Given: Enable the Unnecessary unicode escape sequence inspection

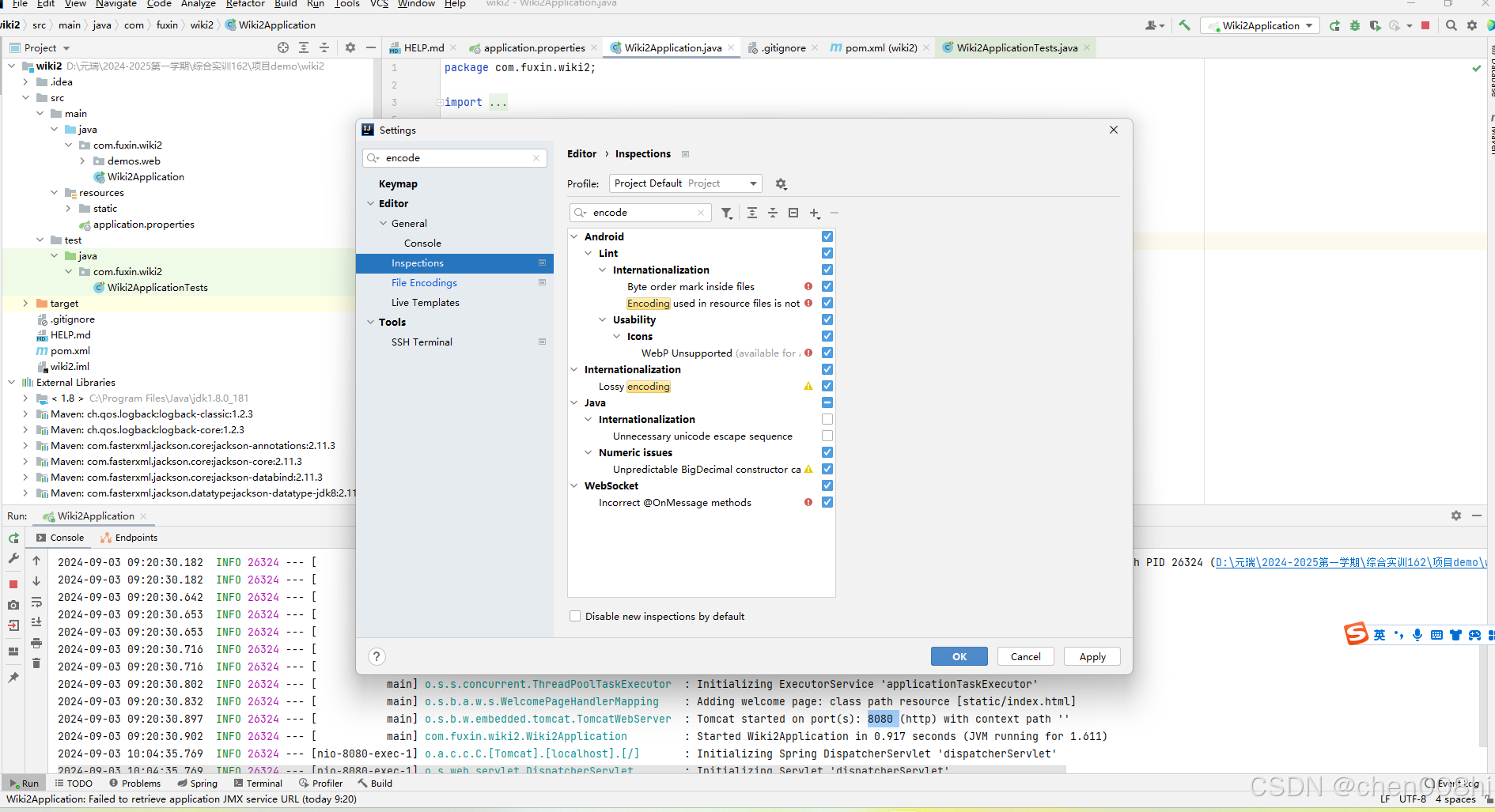Looking at the screenshot, I should 827,436.
